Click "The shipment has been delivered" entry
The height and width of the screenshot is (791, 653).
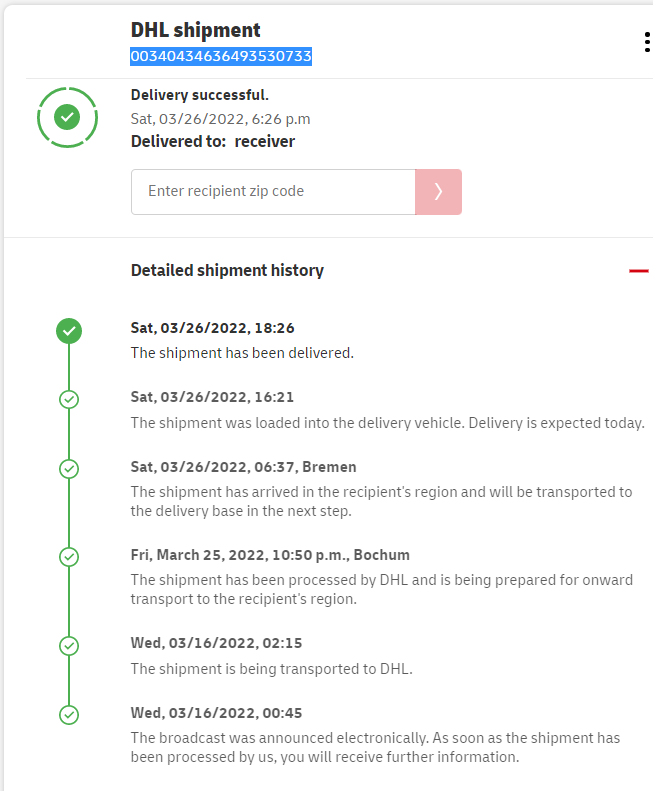tap(242, 353)
